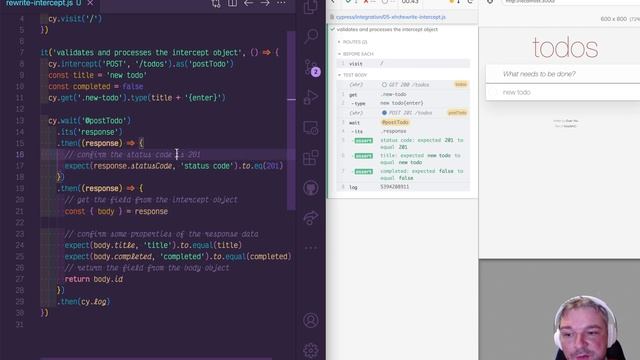Viewport: 640px width, 360px height.
Task: Click the 'return body.id' line
Action: click(x=93, y=279)
